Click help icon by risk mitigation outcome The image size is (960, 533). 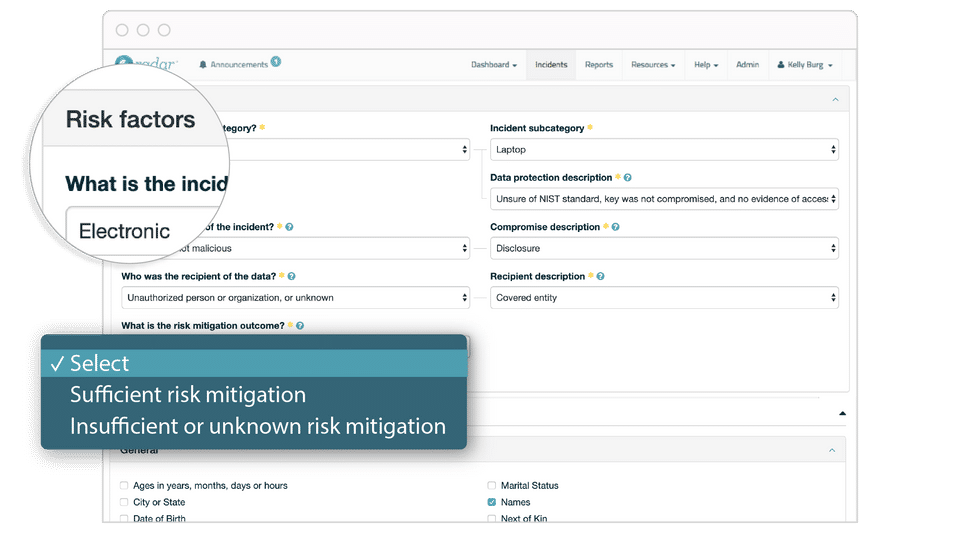(x=300, y=326)
